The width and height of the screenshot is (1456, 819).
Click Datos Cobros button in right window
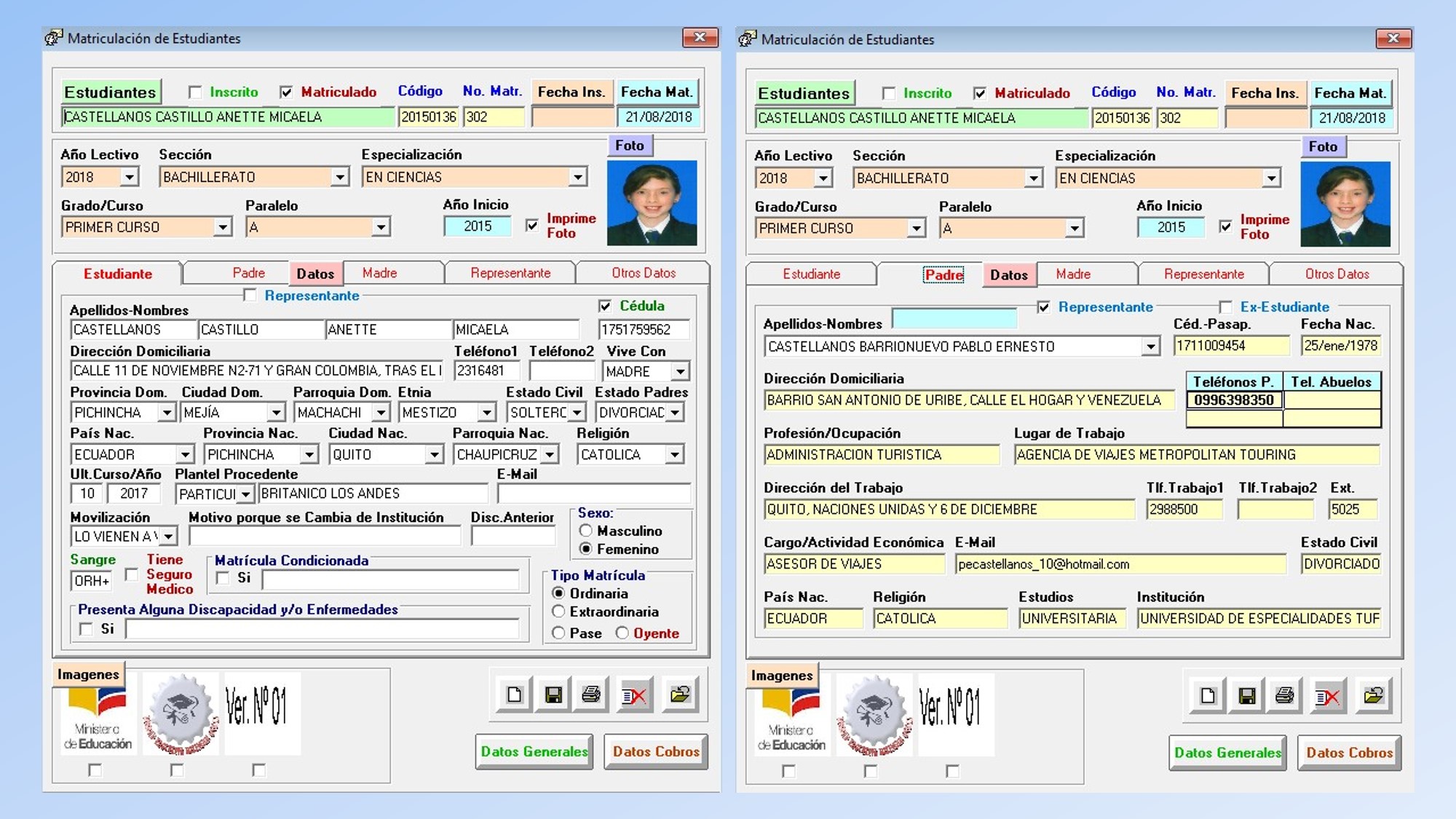[x=1349, y=753]
